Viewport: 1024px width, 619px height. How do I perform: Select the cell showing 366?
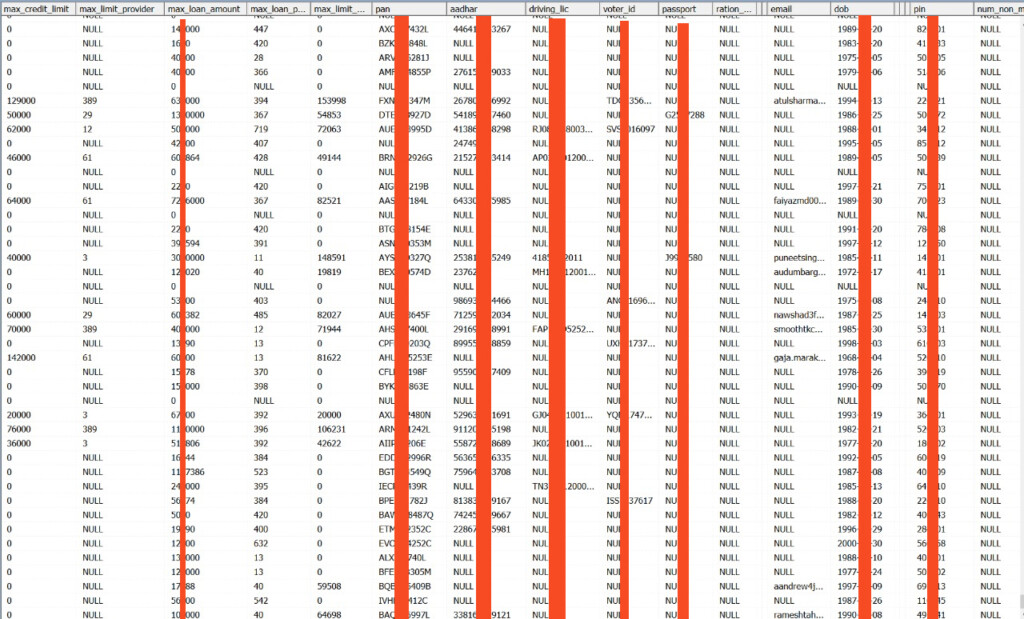point(261,72)
